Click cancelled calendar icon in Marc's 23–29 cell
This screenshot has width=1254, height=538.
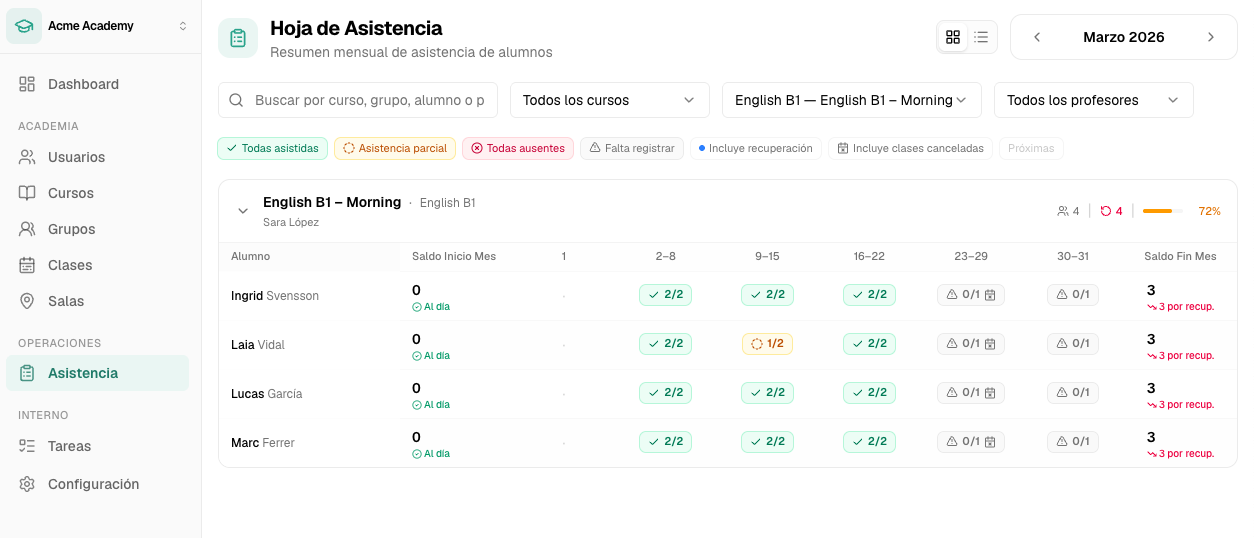click(990, 442)
